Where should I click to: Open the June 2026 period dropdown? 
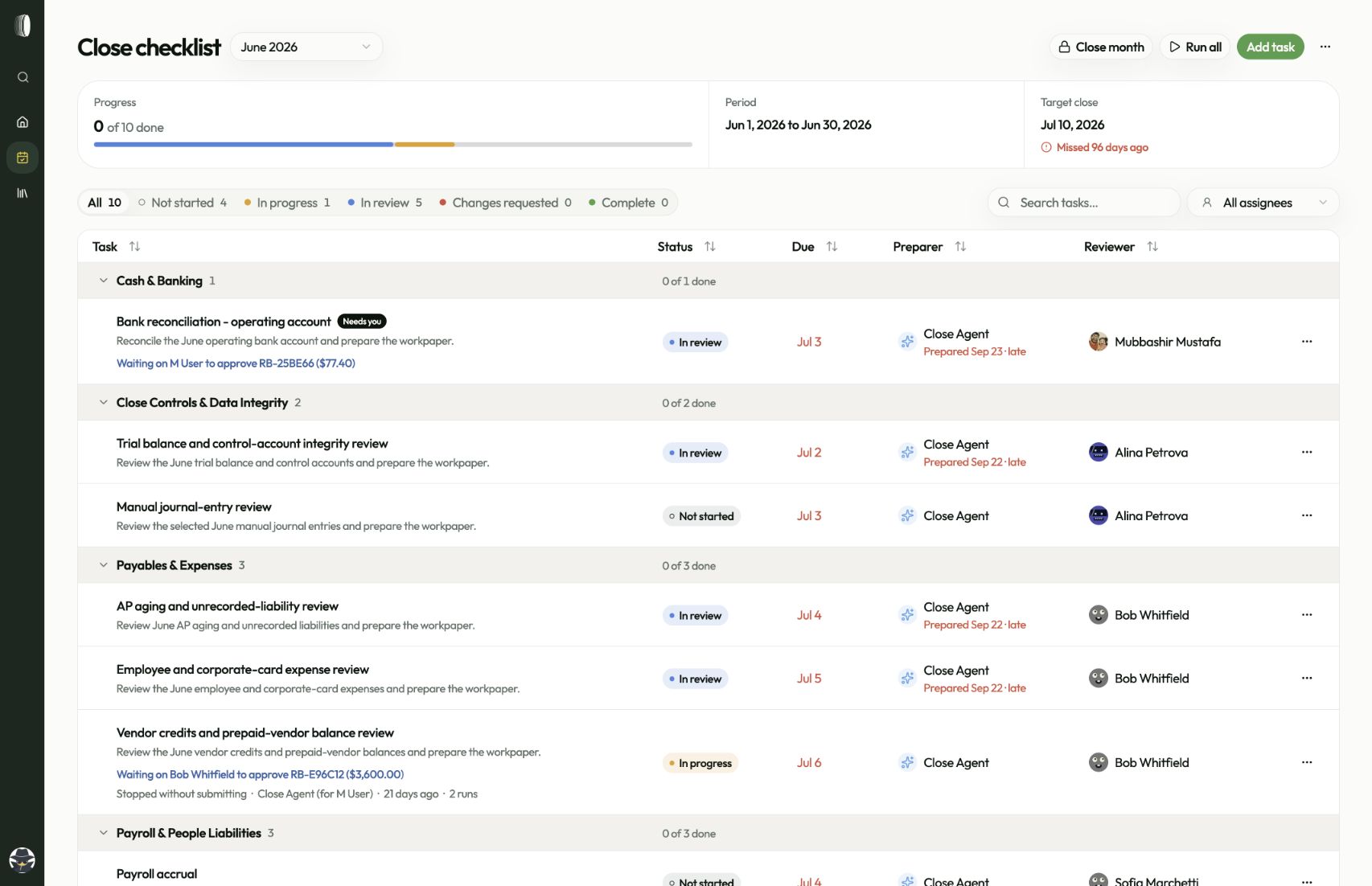[306, 47]
